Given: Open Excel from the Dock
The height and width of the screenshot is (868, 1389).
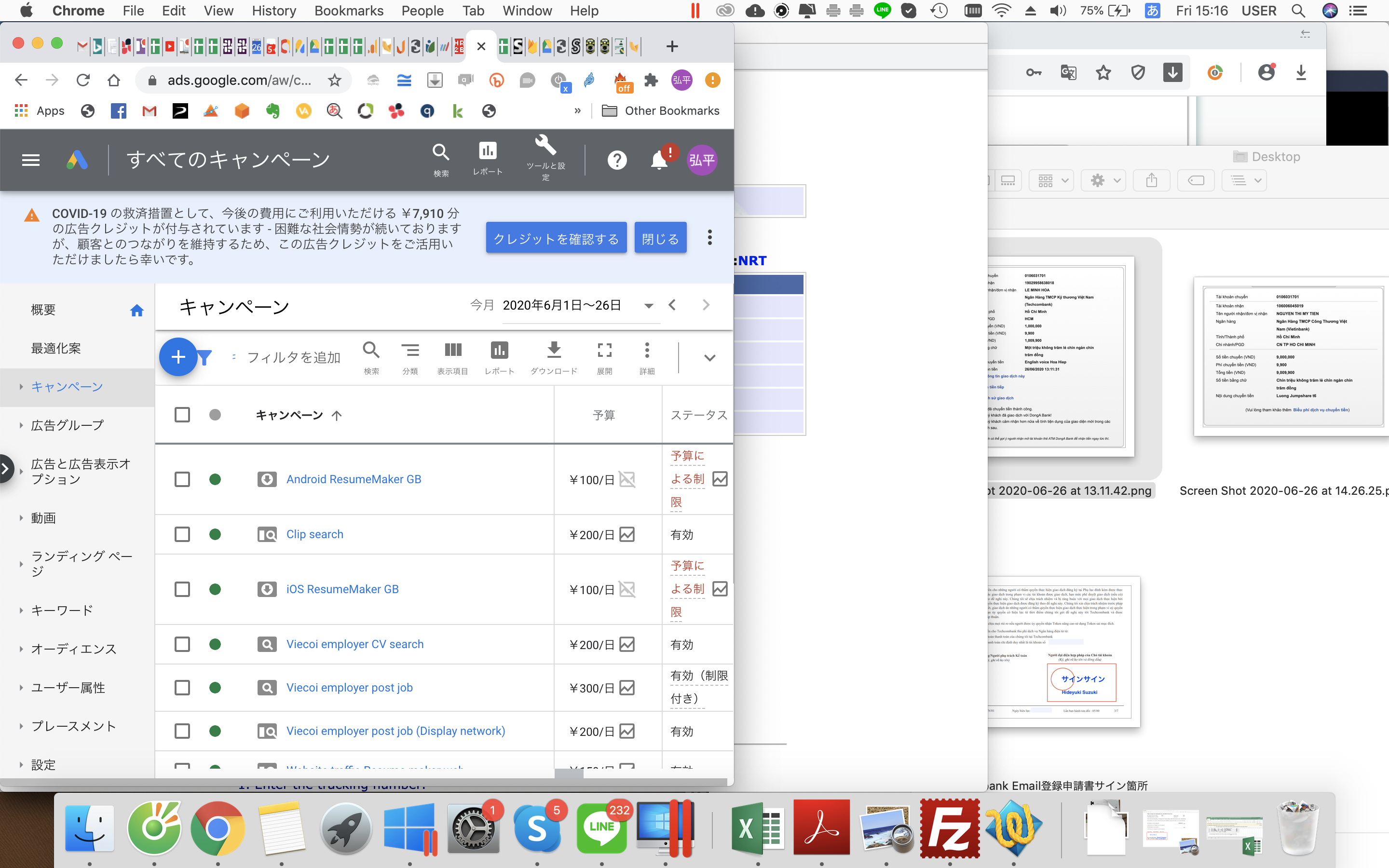Looking at the screenshot, I should (x=758, y=828).
